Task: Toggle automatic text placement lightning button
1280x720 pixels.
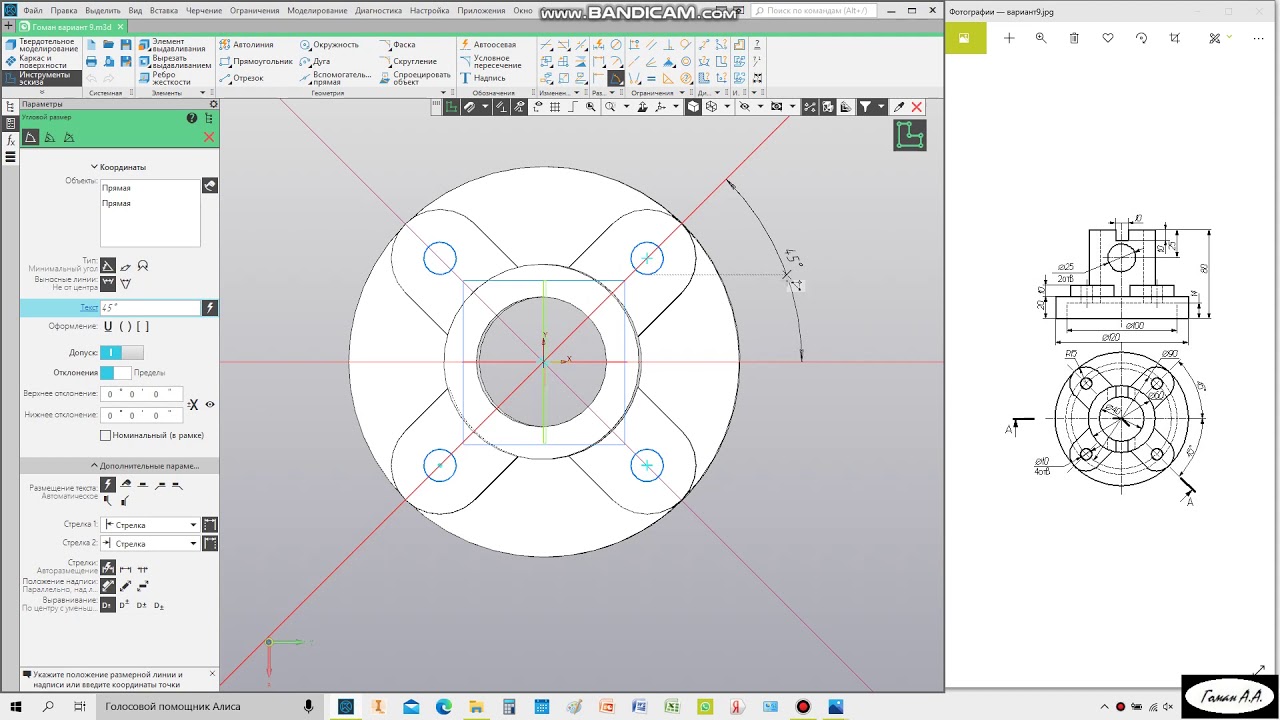Action: pos(108,485)
